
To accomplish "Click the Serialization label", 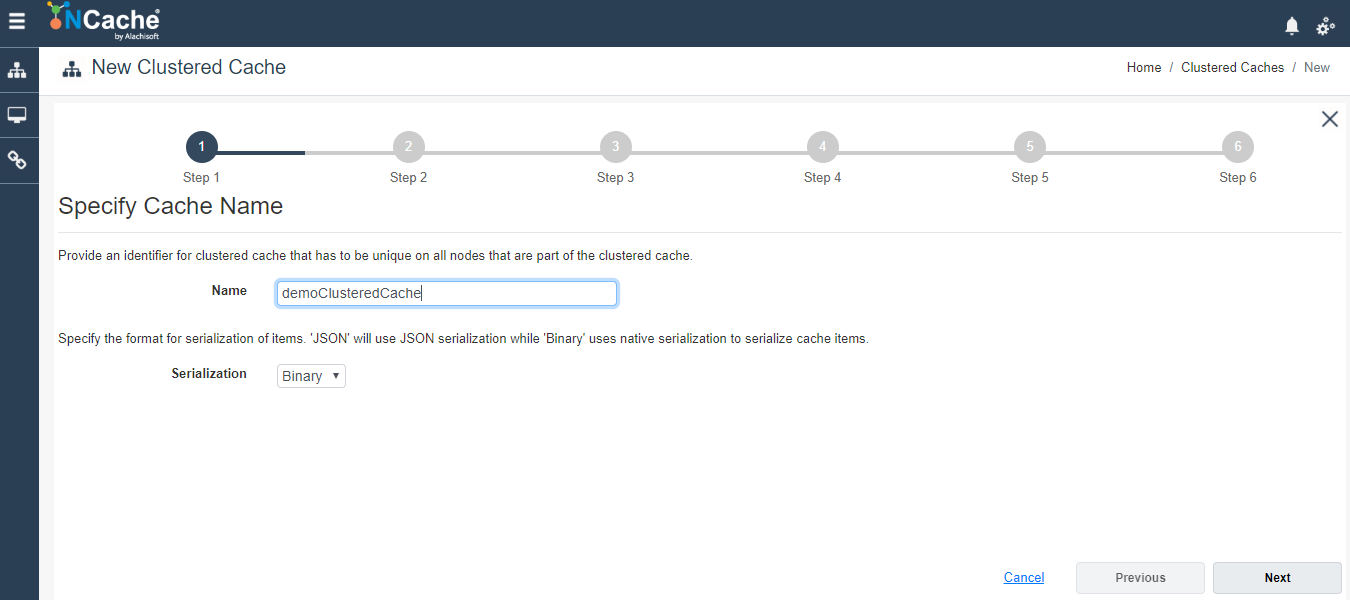I will tap(209, 374).
